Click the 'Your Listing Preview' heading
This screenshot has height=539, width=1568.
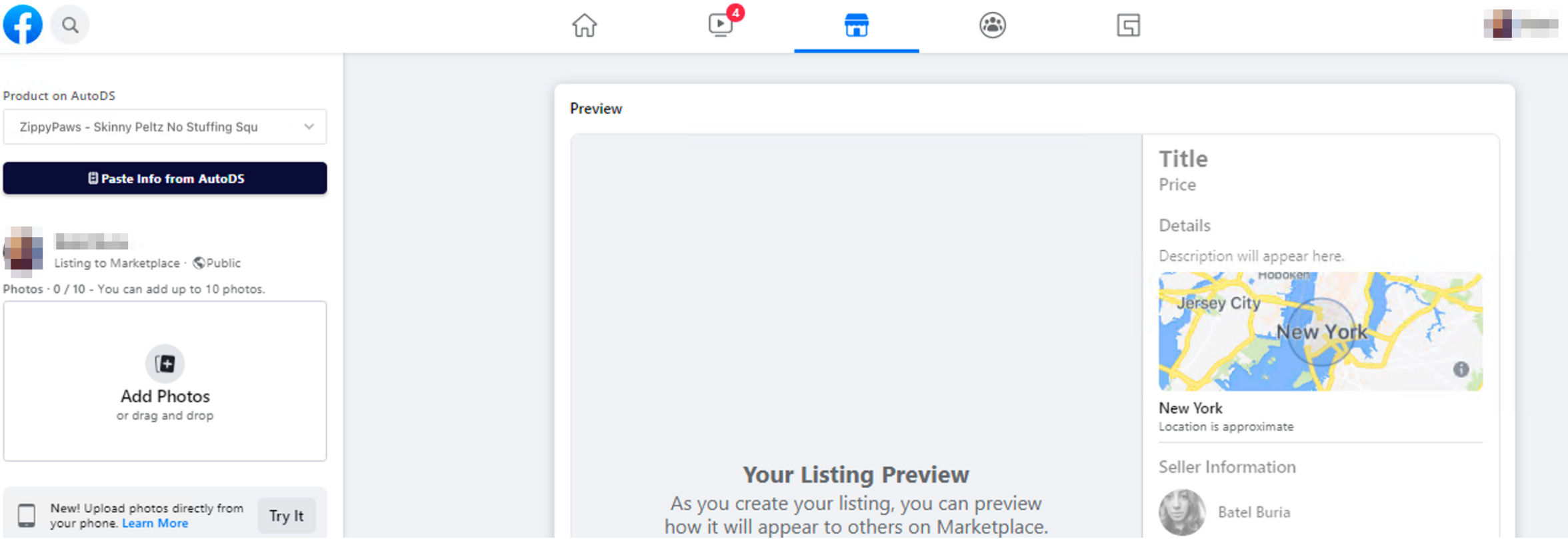pos(856,474)
